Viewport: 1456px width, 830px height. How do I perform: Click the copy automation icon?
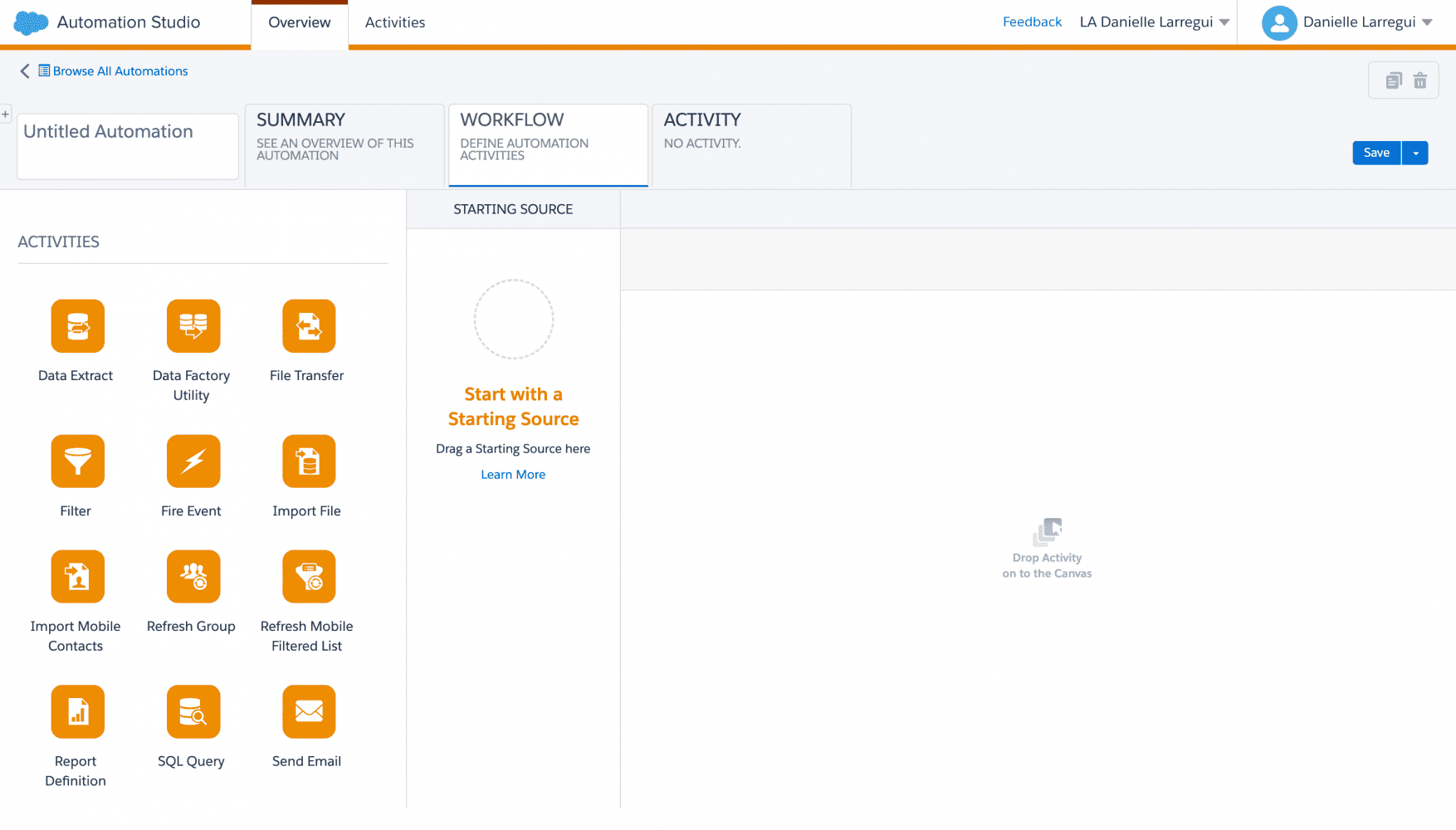(1394, 81)
